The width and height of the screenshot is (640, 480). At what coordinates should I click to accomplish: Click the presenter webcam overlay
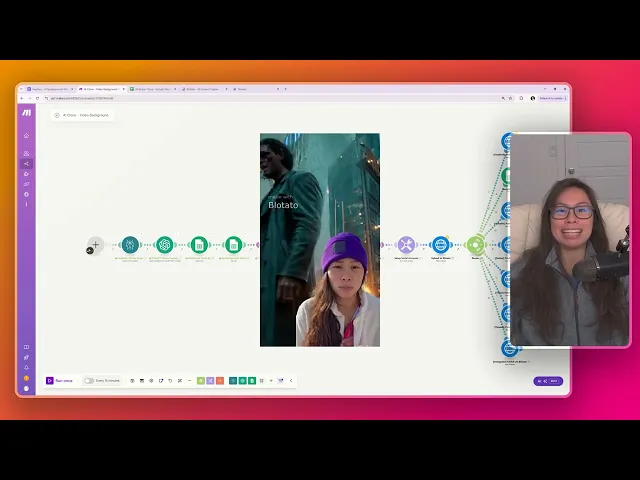tap(570, 240)
